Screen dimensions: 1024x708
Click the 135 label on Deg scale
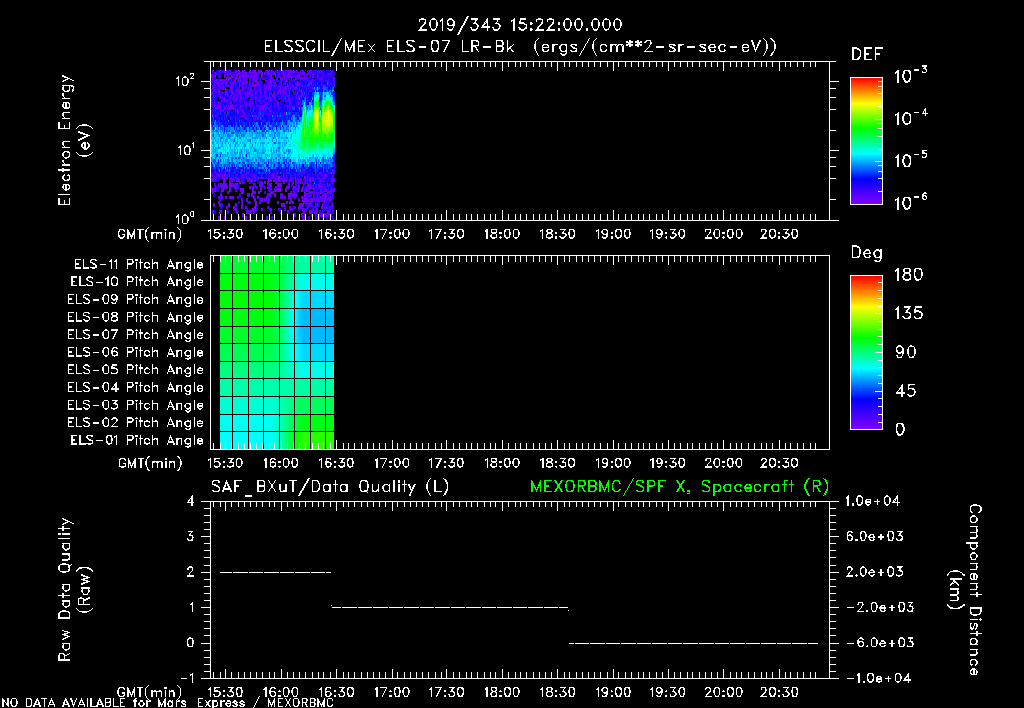click(x=908, y=314)
